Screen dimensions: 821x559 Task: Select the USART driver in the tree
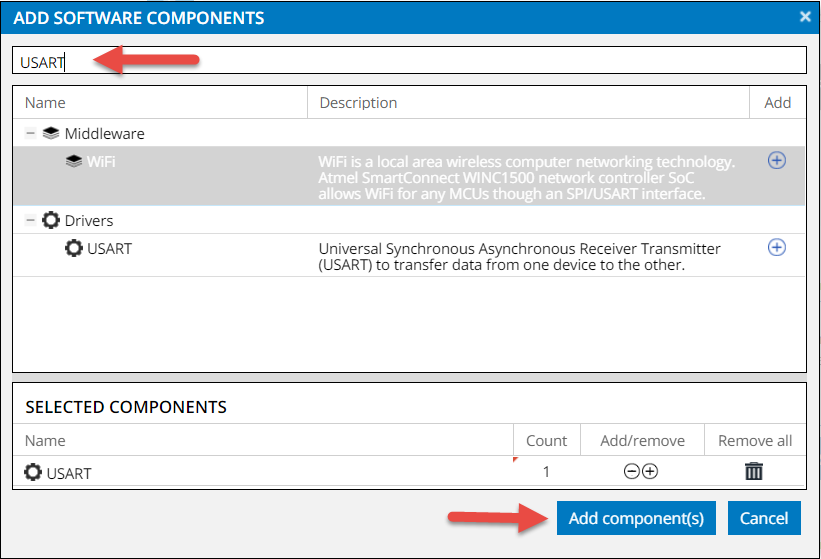click(x=110, y=248)
